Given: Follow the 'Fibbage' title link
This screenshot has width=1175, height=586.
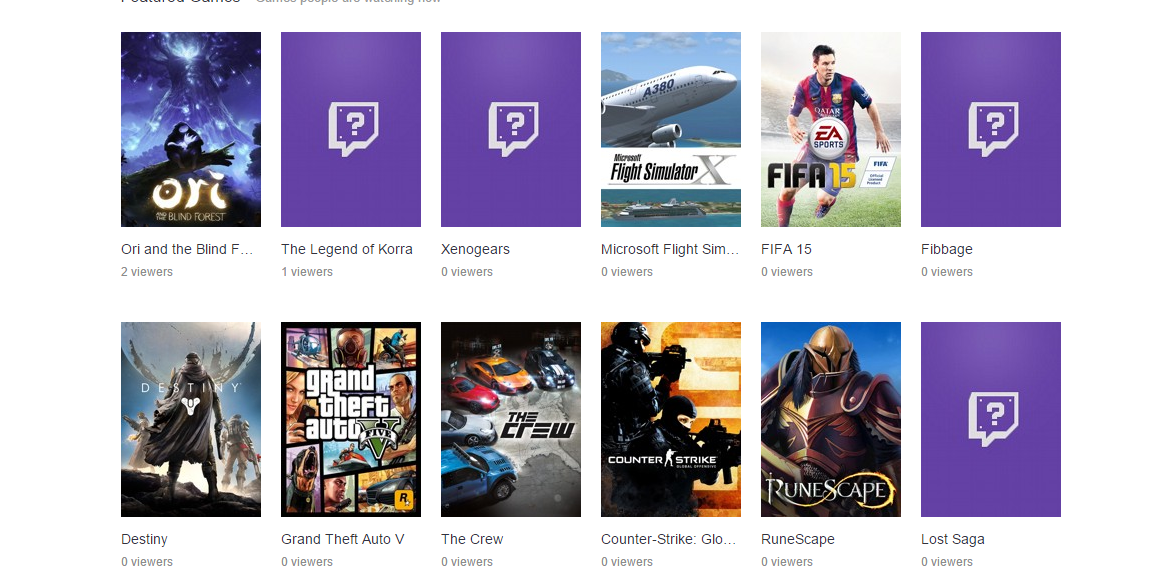Looking at the screenshot, I should (x=946, y=250).
